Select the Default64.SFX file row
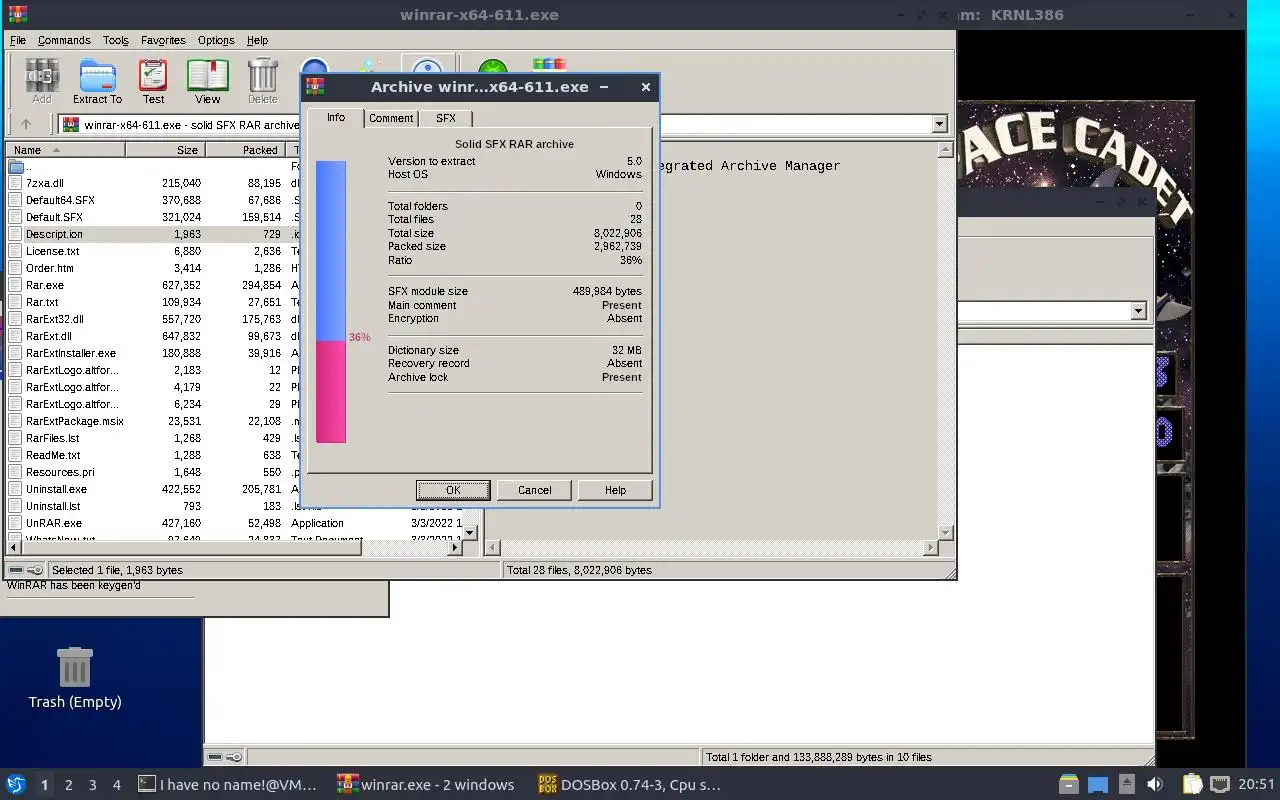 coord(152,200)
